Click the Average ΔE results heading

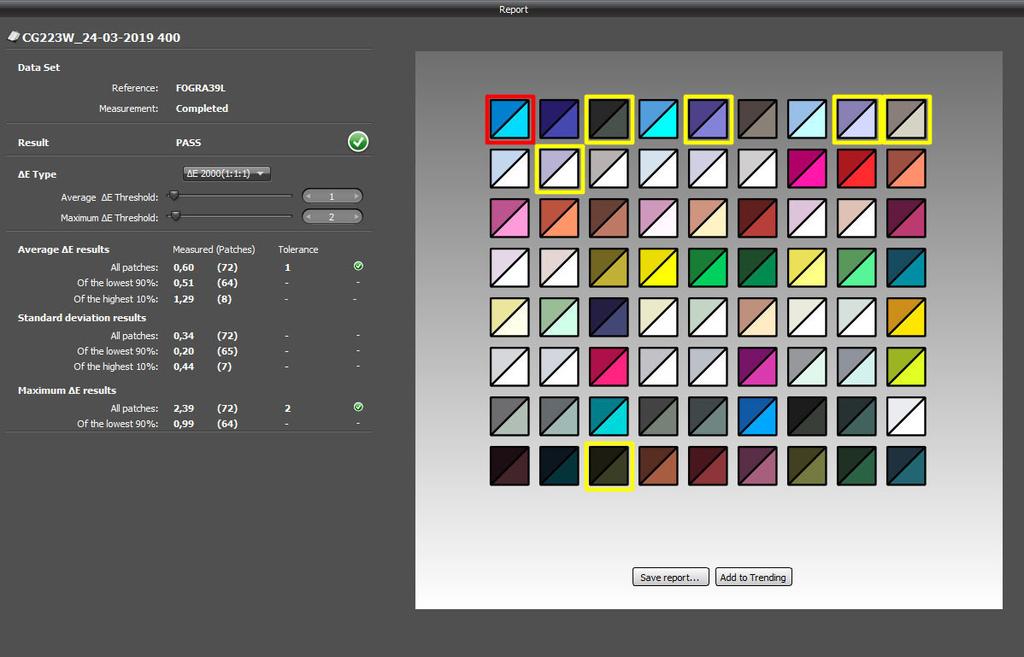pyautogui.click(x=63, y=249)
